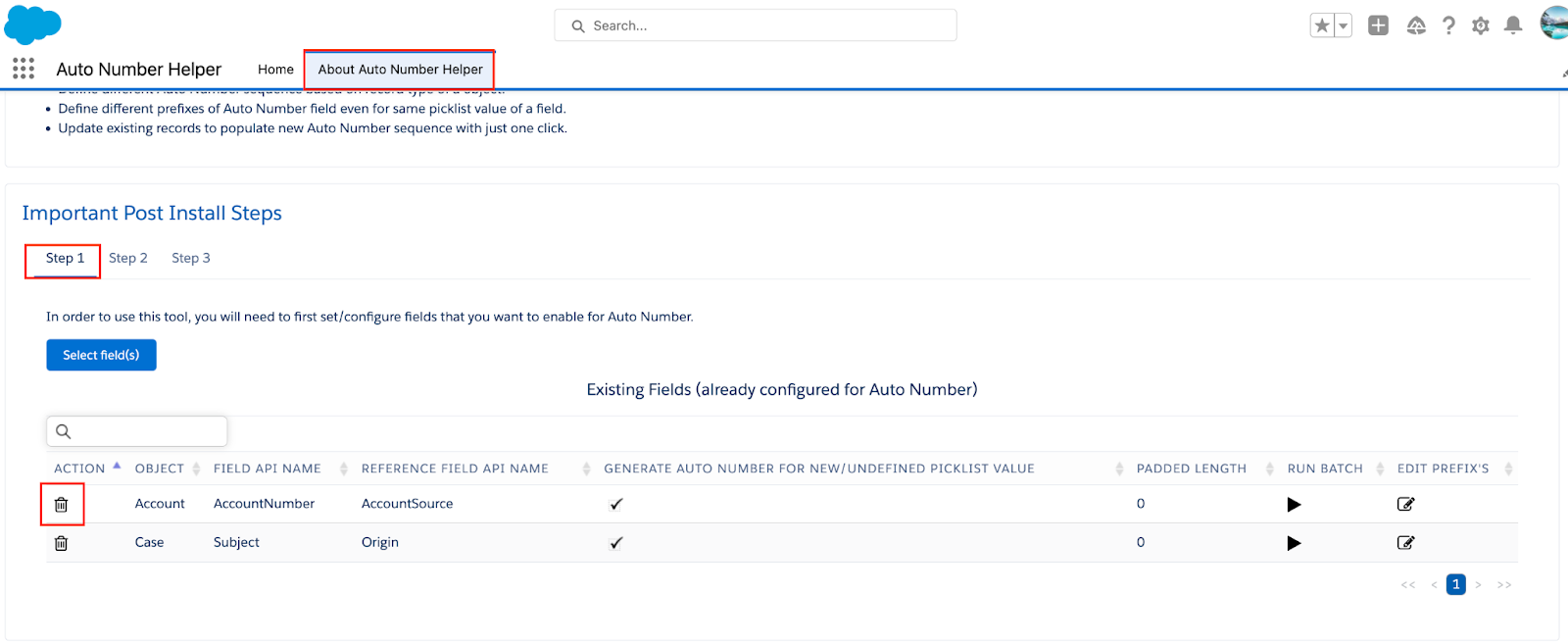The height and width of the screenshot is (642, 1568).
Task: Sort by Reference Field API Name column
Action: click(475, 469)
